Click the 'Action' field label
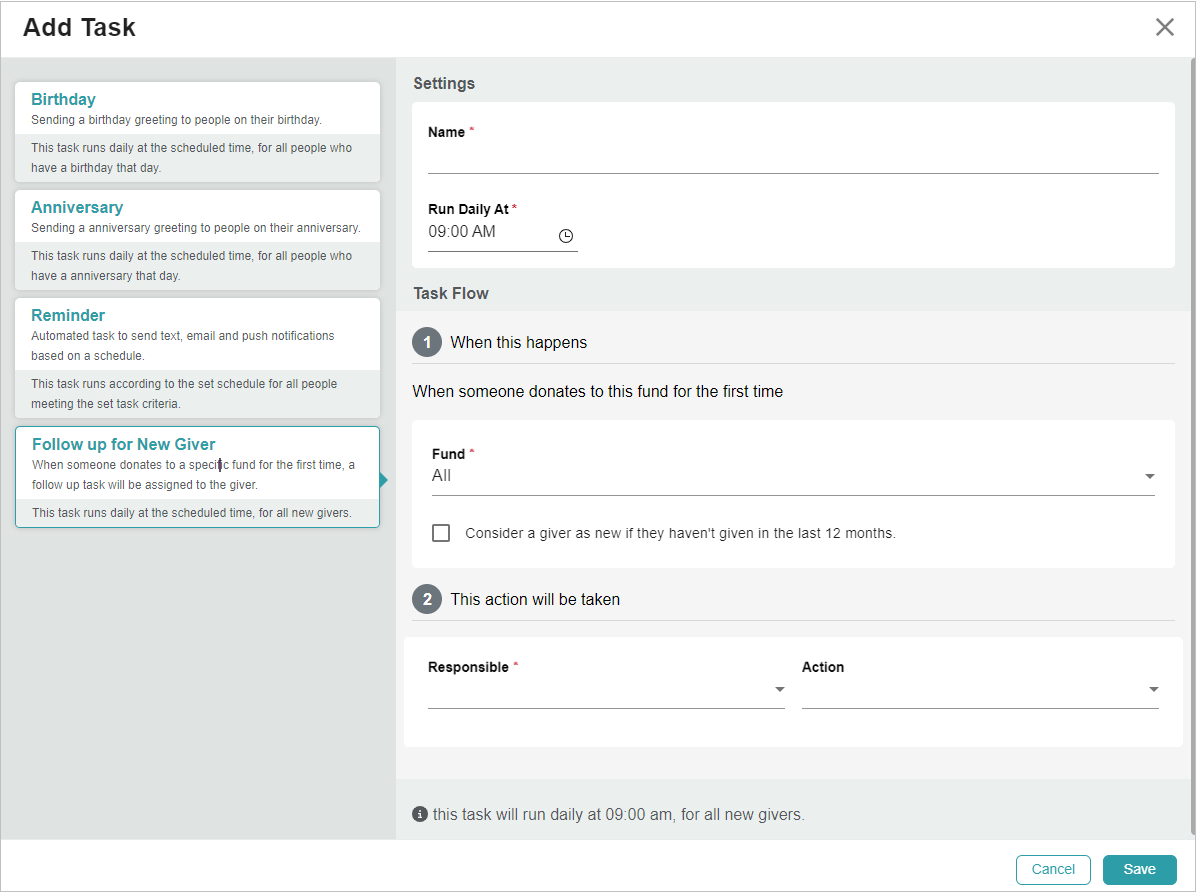This screenshot has width=1196, height=892. pyautogui.click(x=823, y=667)
